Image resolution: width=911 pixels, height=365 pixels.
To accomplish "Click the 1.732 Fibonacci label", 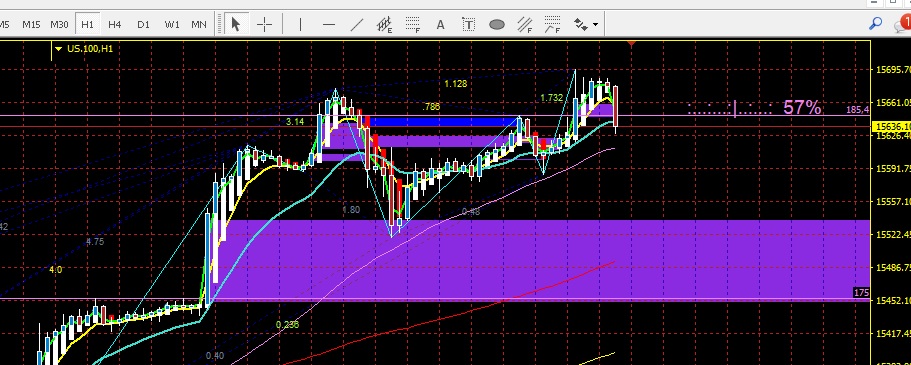I will pyautogui.click(x=551, y=98).
